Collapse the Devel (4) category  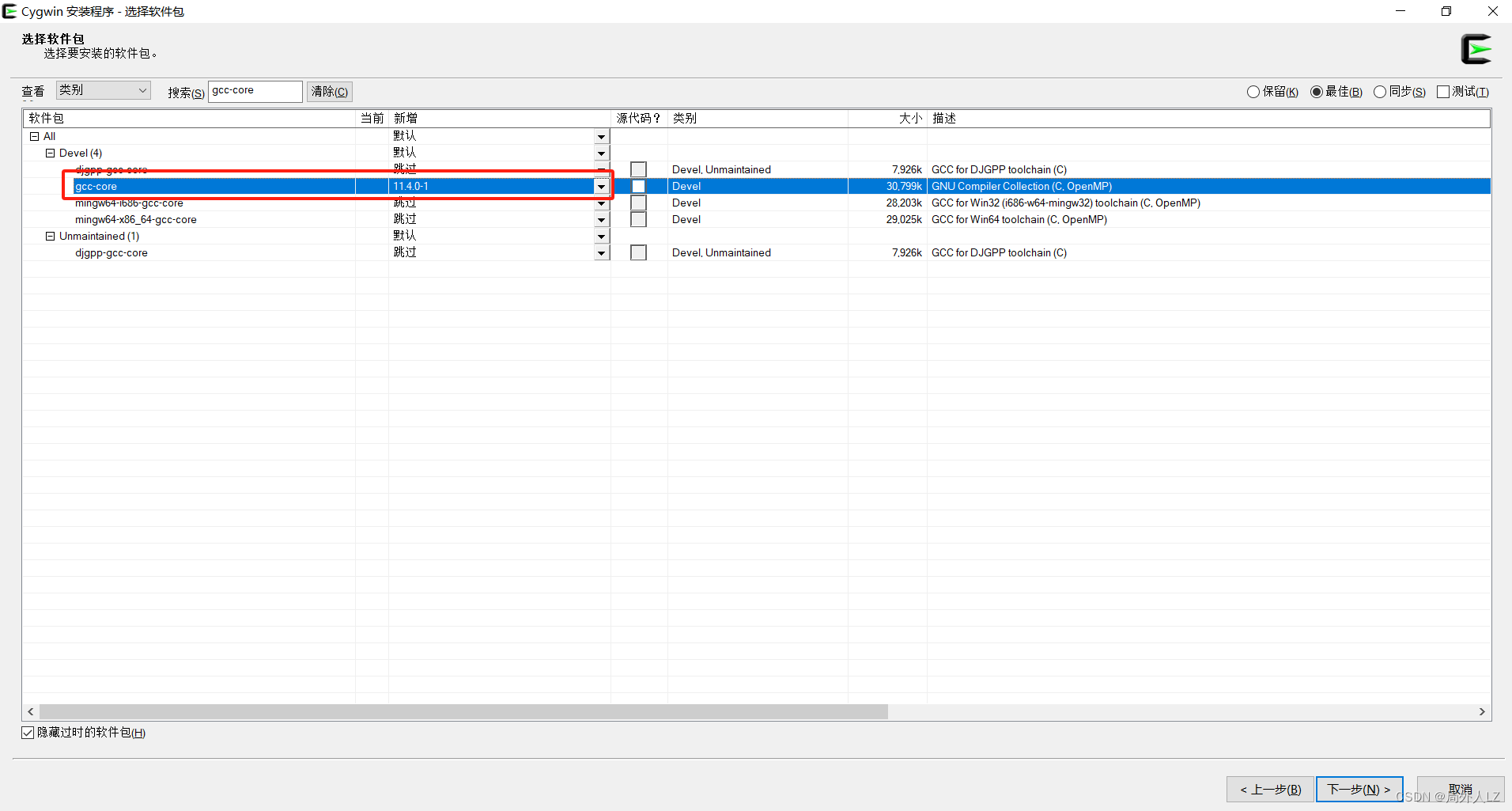coord(51,153)
